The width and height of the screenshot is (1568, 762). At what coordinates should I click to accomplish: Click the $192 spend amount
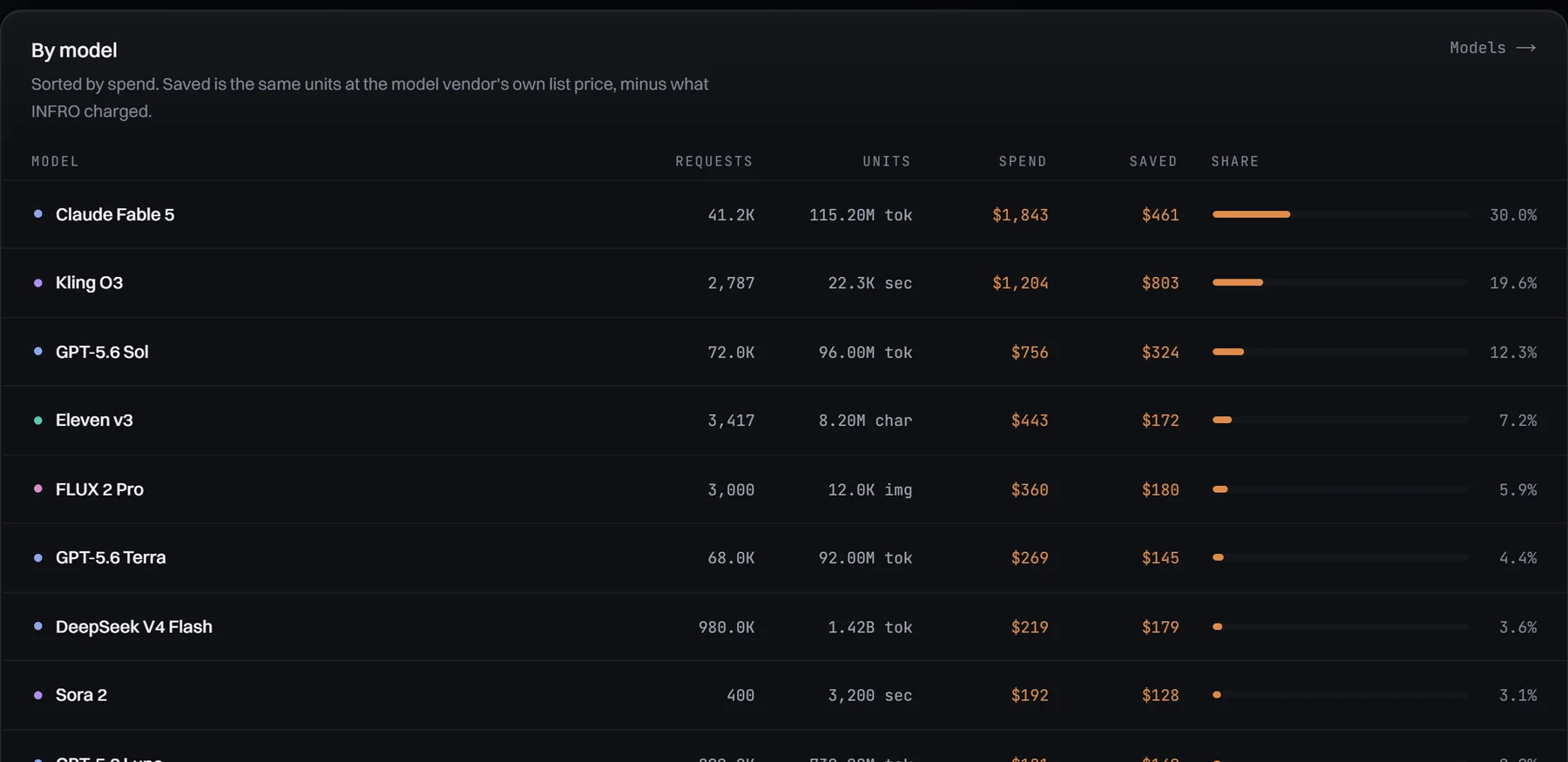[1030, 696]
